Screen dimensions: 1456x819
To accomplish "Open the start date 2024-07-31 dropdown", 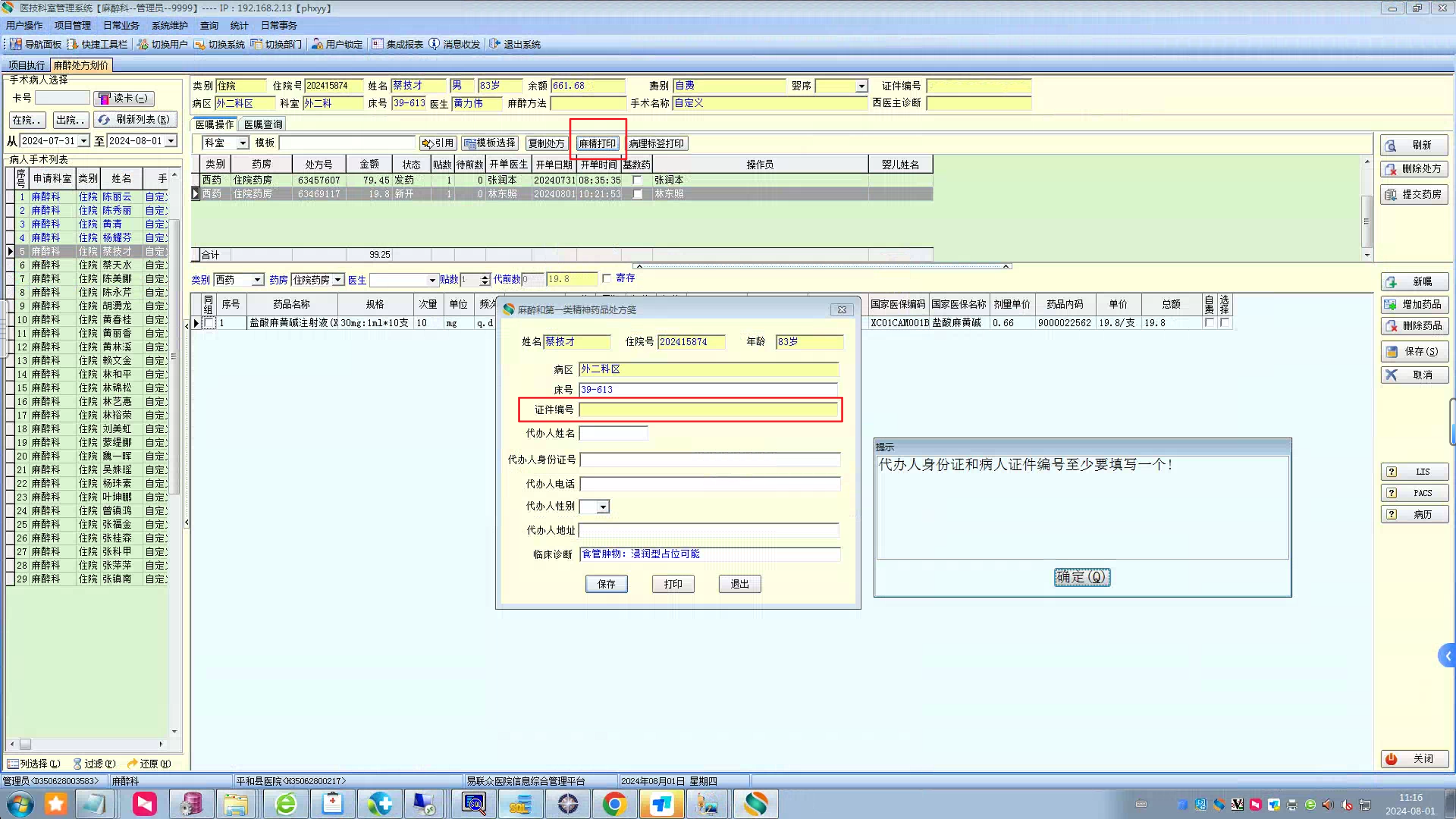I will tap(84, 141).
